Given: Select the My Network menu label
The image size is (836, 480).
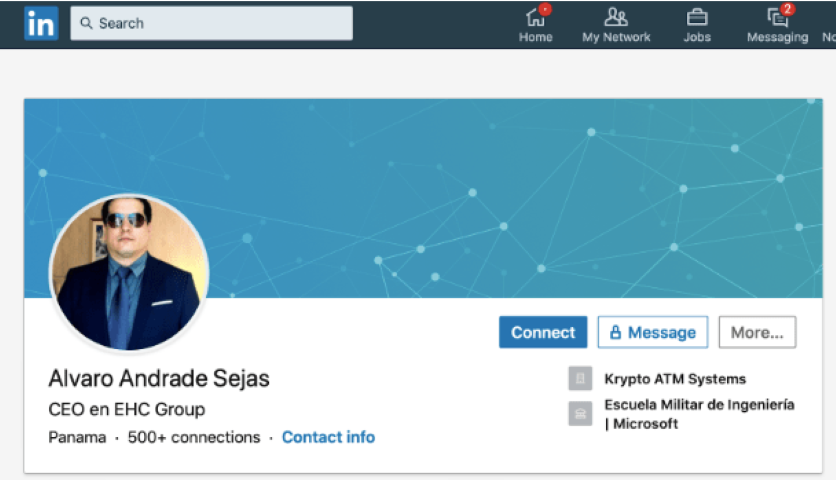Looking at the screenshot, I should click(616, 37).
